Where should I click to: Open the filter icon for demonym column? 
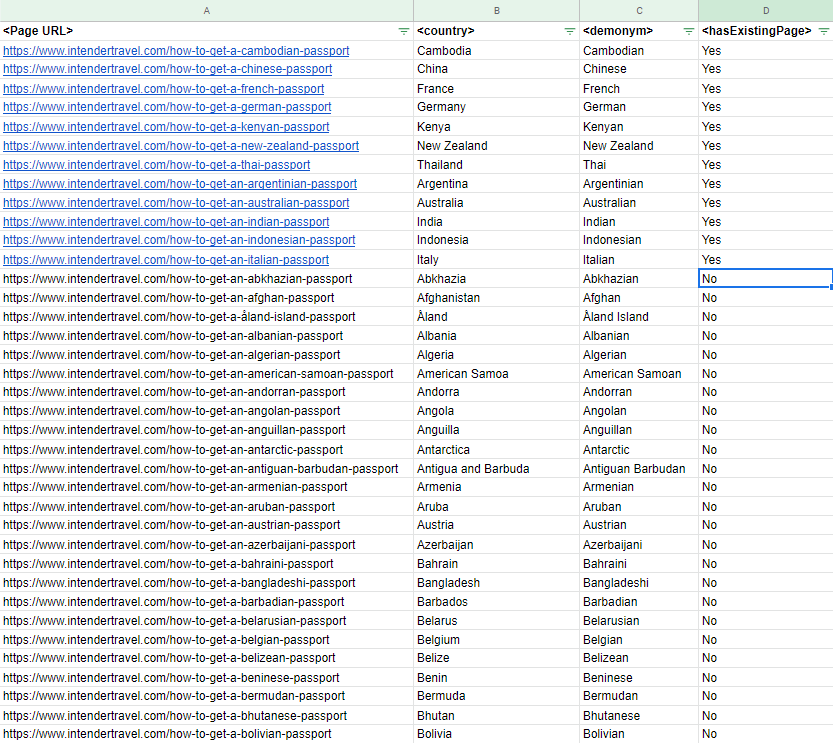point(688,31)
